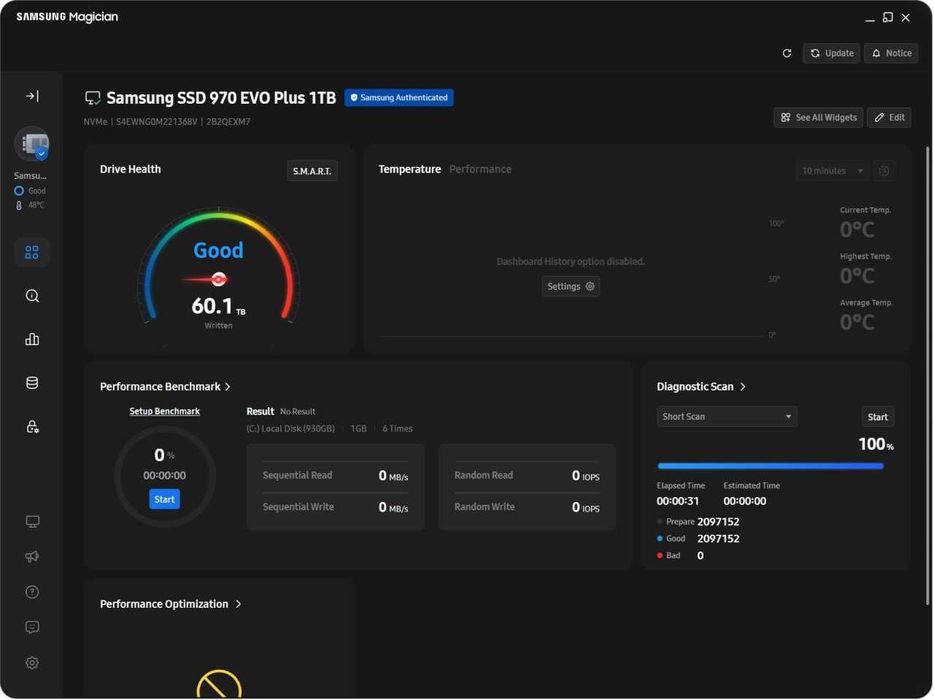The height and width of the screenshot is (700, 934).
Task: Open the Short Scan type dropdown
Action: tap(727, 416)
